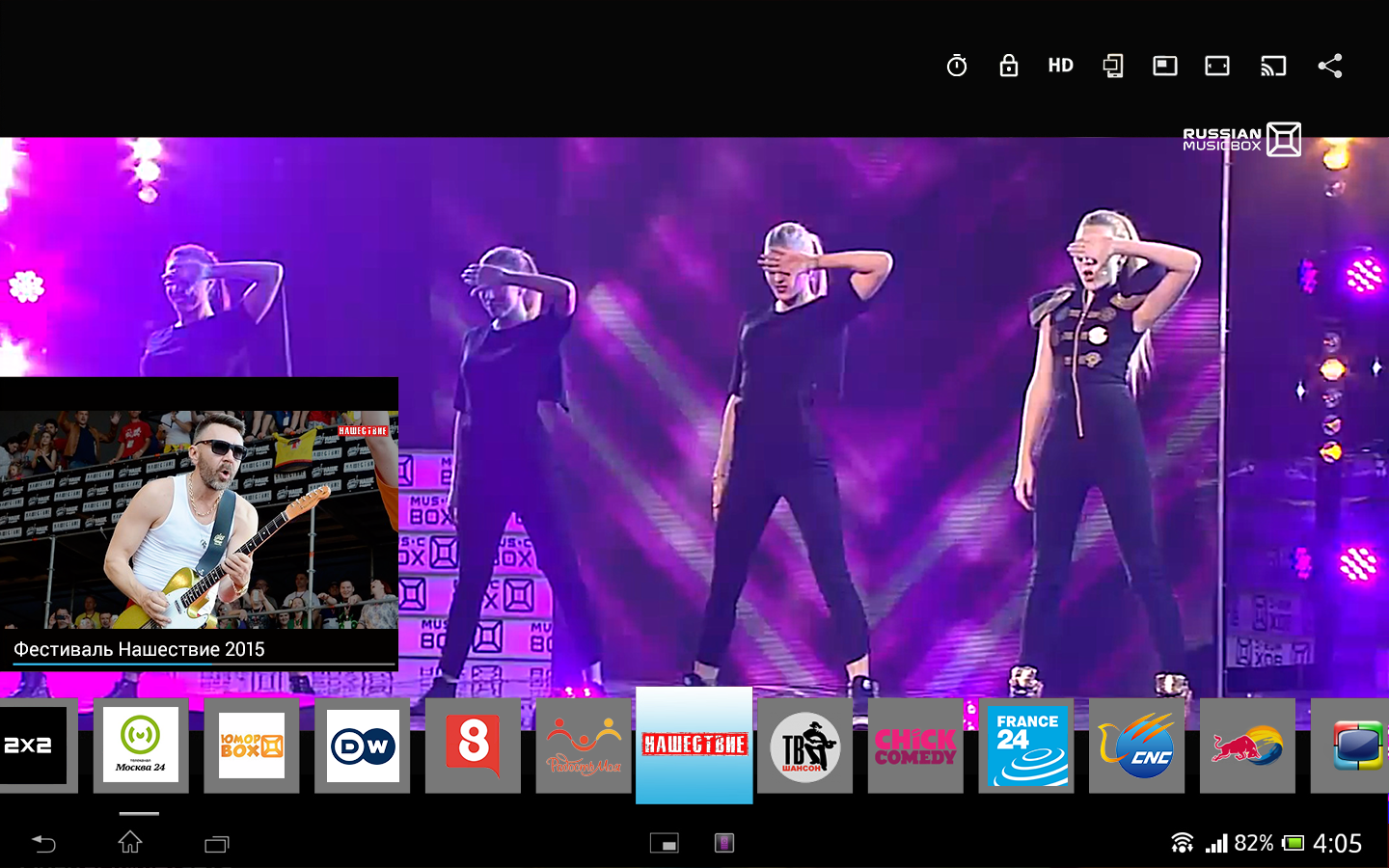Switch to the DW channel

coord(363,746)
